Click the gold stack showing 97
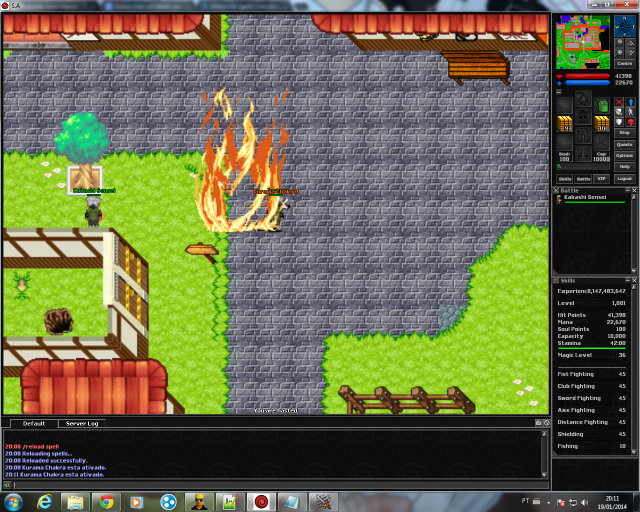The image size is (640, 512). [564, 123]
